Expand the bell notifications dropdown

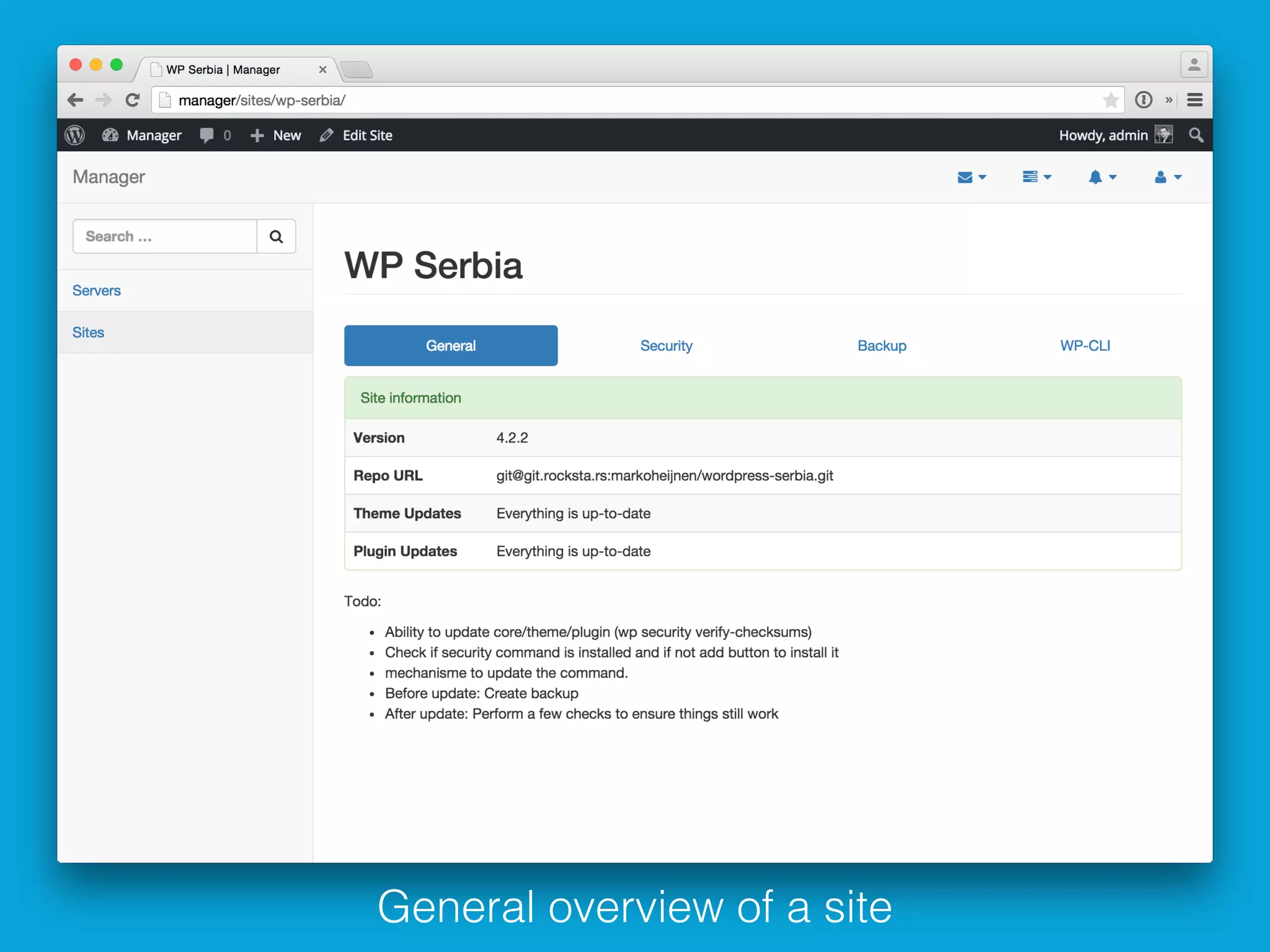tap(1103, 177)
